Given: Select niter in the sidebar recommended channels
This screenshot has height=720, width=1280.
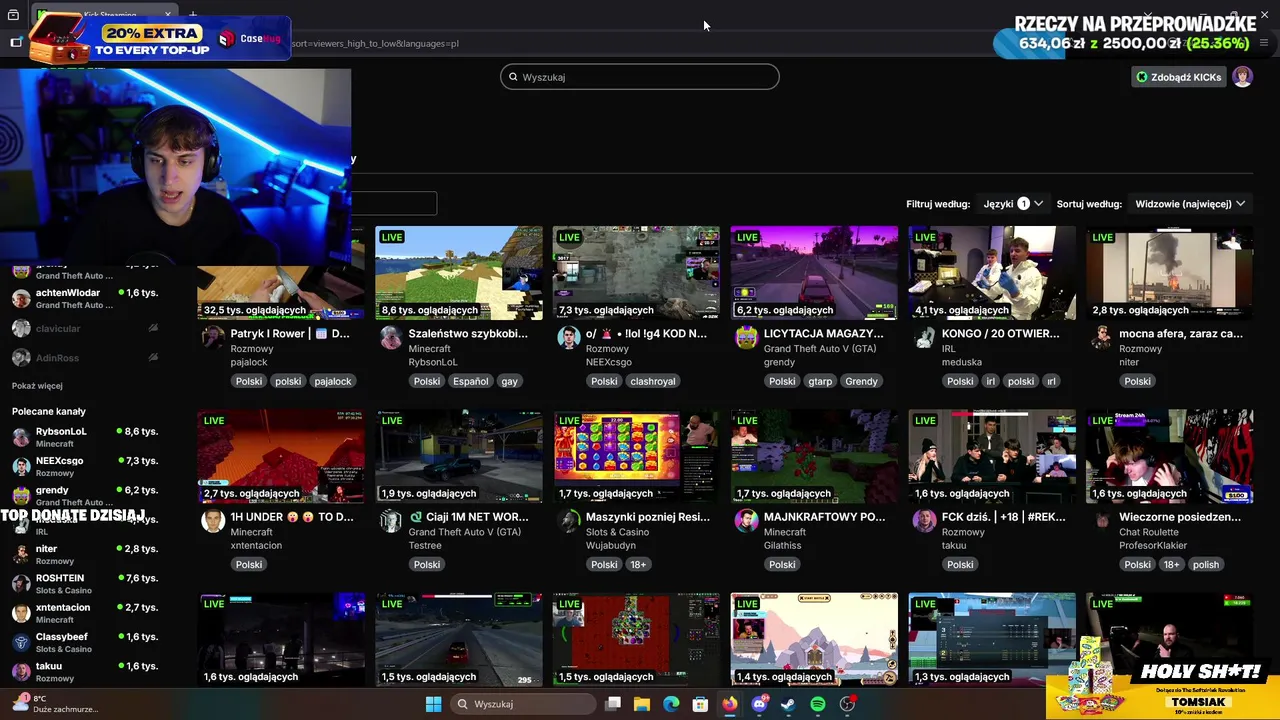Looking at the screenshot, I should pos(85,554).
